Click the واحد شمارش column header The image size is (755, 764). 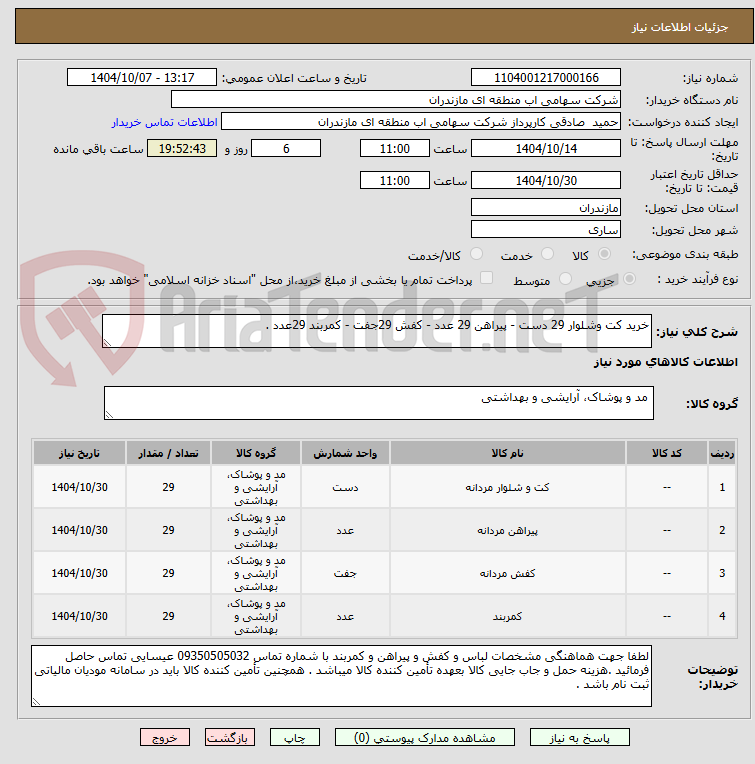coord(345,453)
